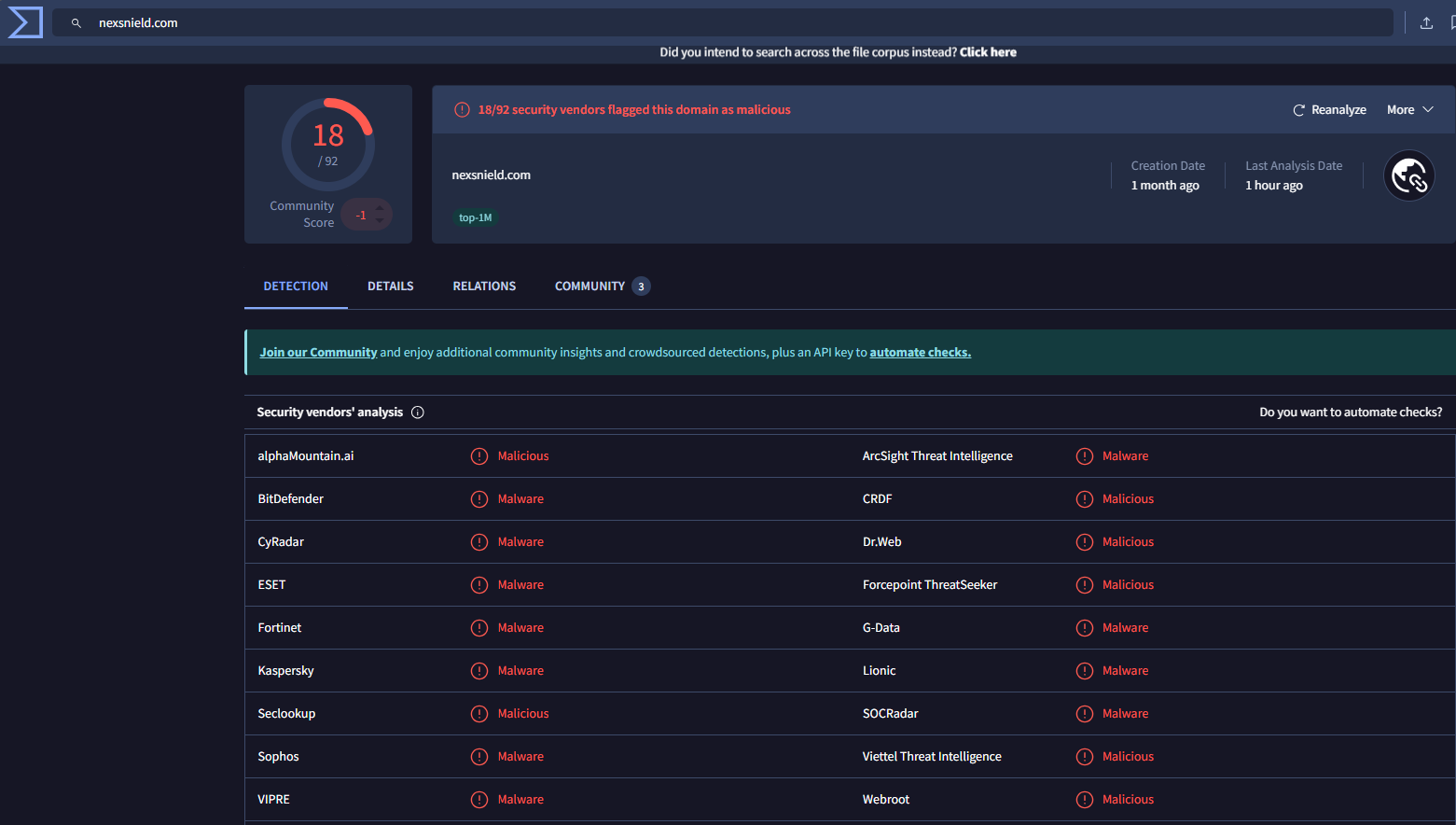
Task: Click the globe link domain icon
Action: point(1408,175)
